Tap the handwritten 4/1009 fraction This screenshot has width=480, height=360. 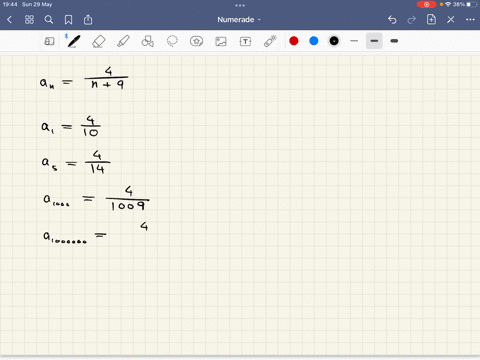128,199
